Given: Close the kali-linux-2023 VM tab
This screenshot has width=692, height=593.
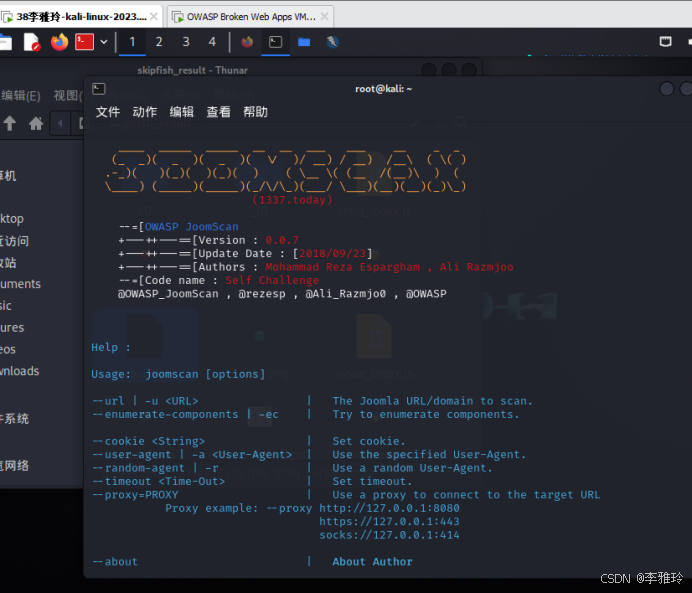Looking at the screenshot, I should [x=154, y=16].
